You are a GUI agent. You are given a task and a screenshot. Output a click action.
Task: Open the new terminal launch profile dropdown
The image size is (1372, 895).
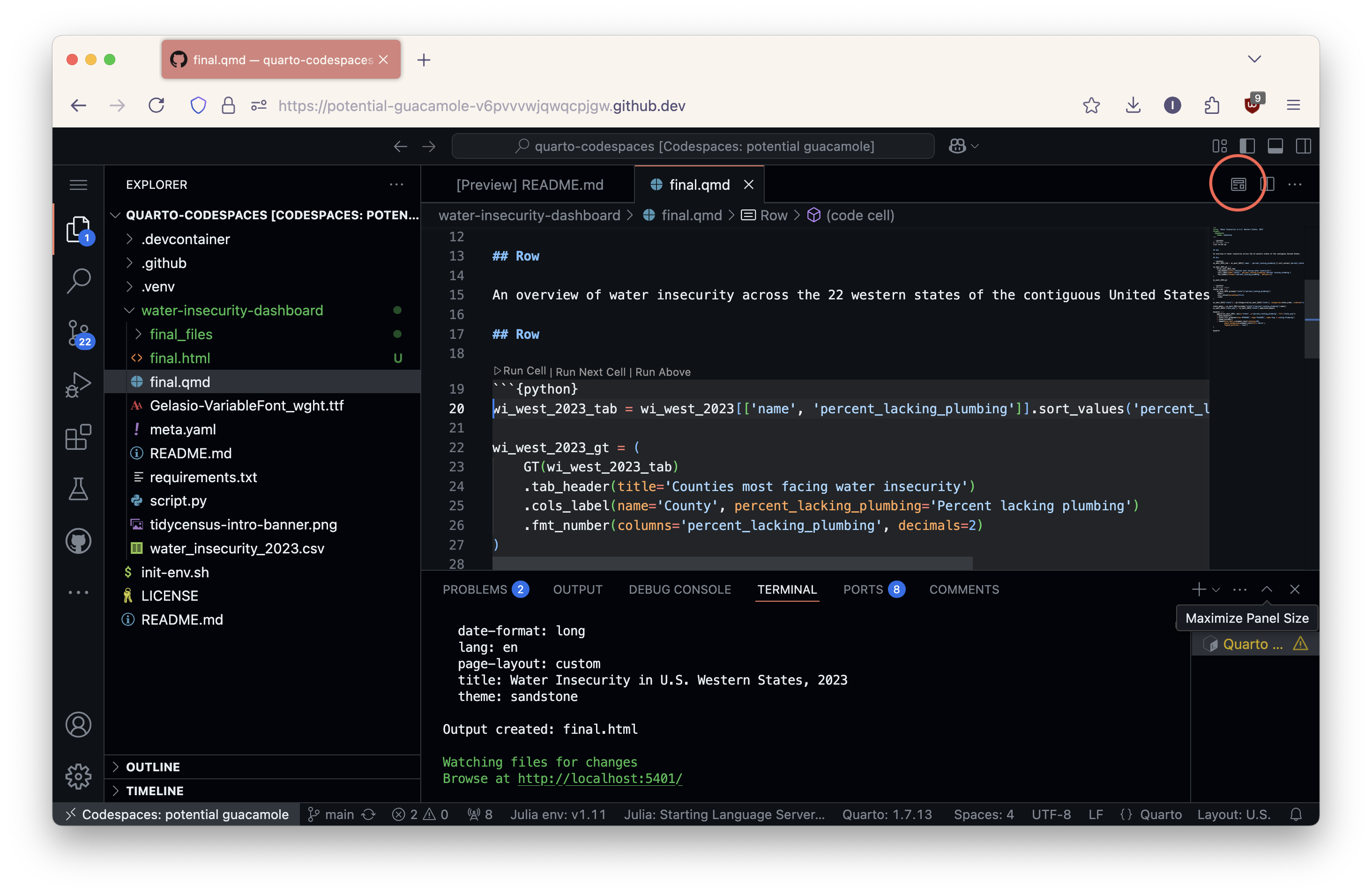[1216, 589]
